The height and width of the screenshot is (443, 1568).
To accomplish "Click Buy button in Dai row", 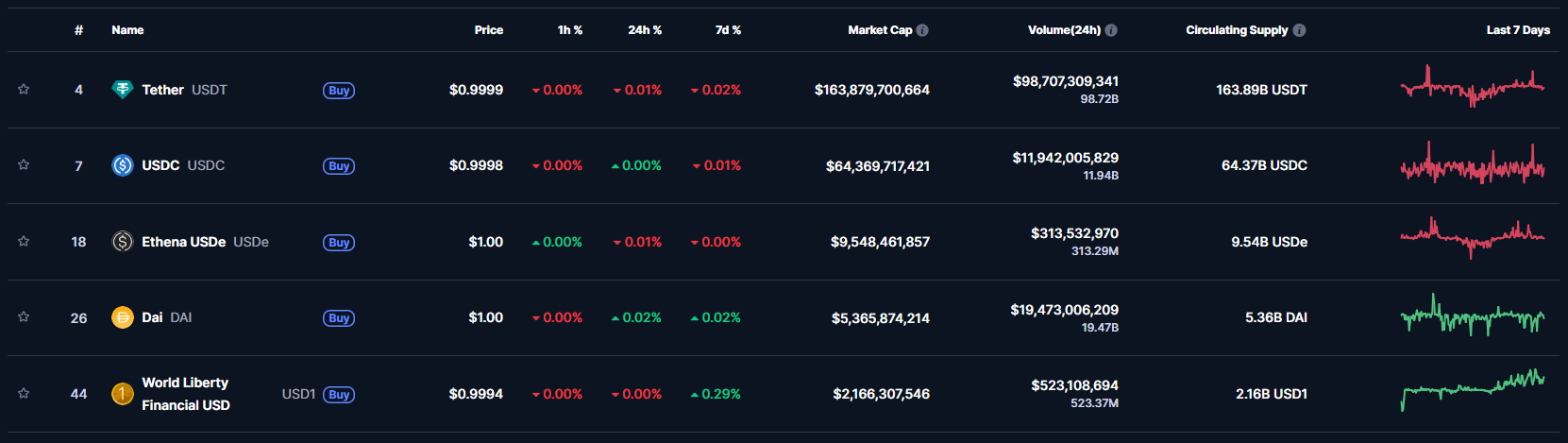I will [339, 318].
